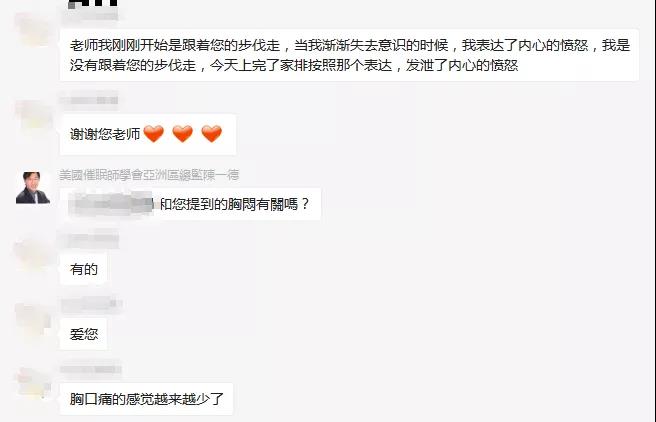Image resolution: width=656 pixels, height=422 pixels.
Task: Select the 有的 reply bubble
Action: pos(83,269)
